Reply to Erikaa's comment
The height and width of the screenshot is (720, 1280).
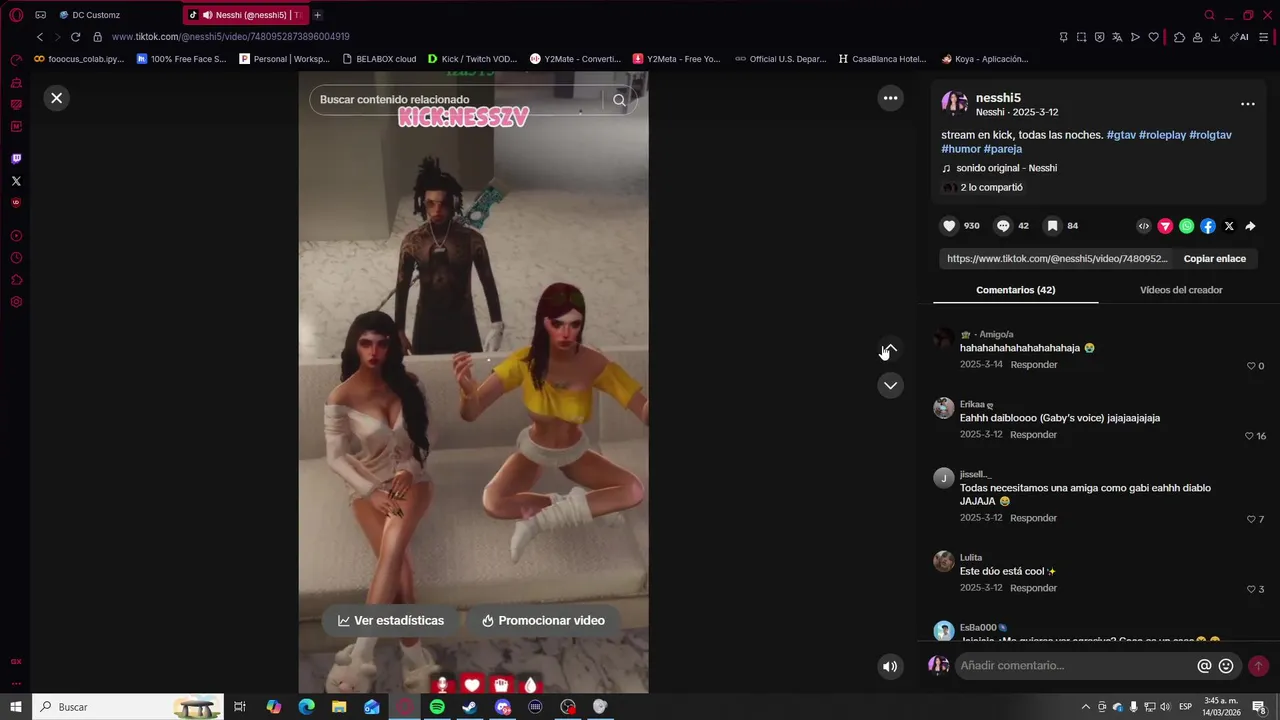tap(1033, 435)
